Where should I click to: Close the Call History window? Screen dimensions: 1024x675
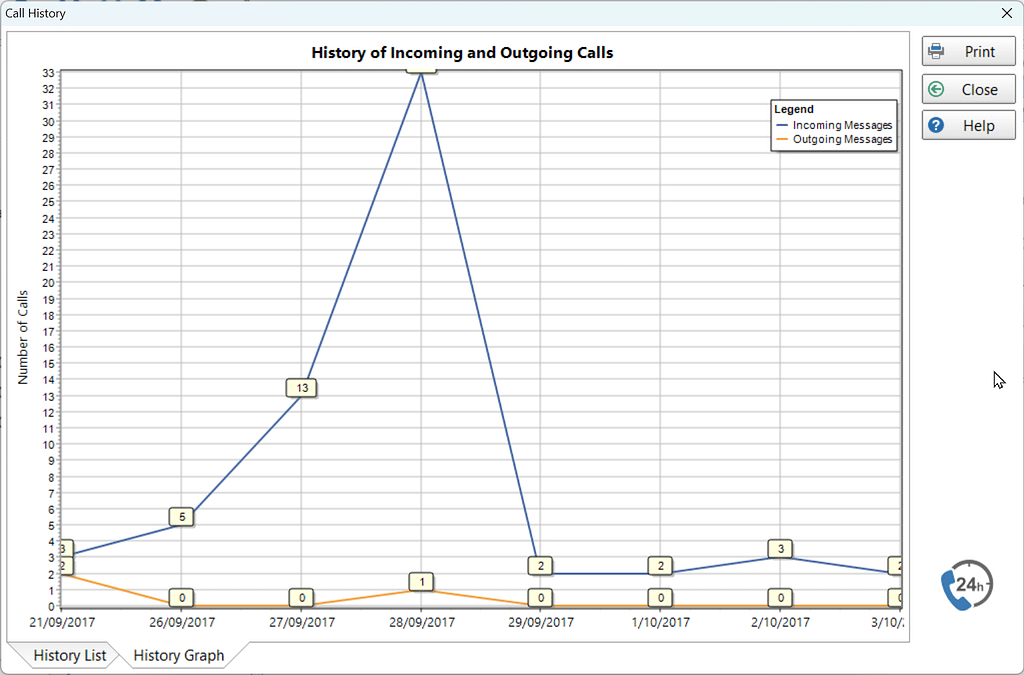[1006, 13]
